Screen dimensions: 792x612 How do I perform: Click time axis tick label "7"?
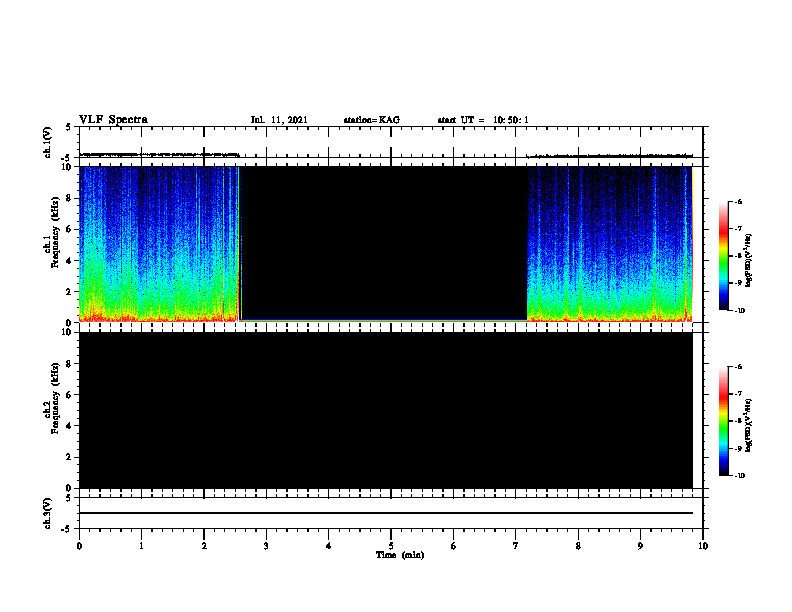pos(516,546)
